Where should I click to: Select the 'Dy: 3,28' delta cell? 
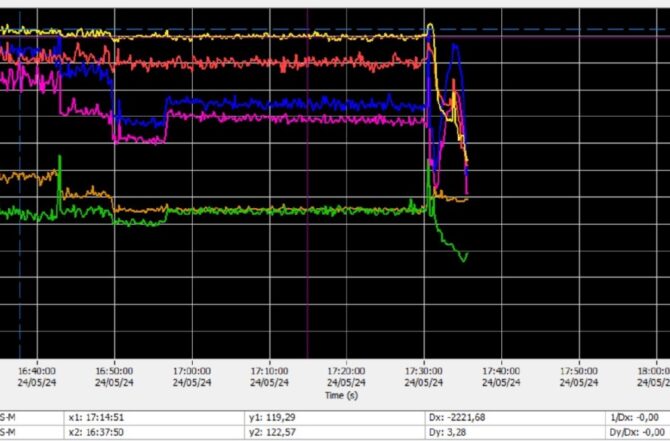(515, 432)
